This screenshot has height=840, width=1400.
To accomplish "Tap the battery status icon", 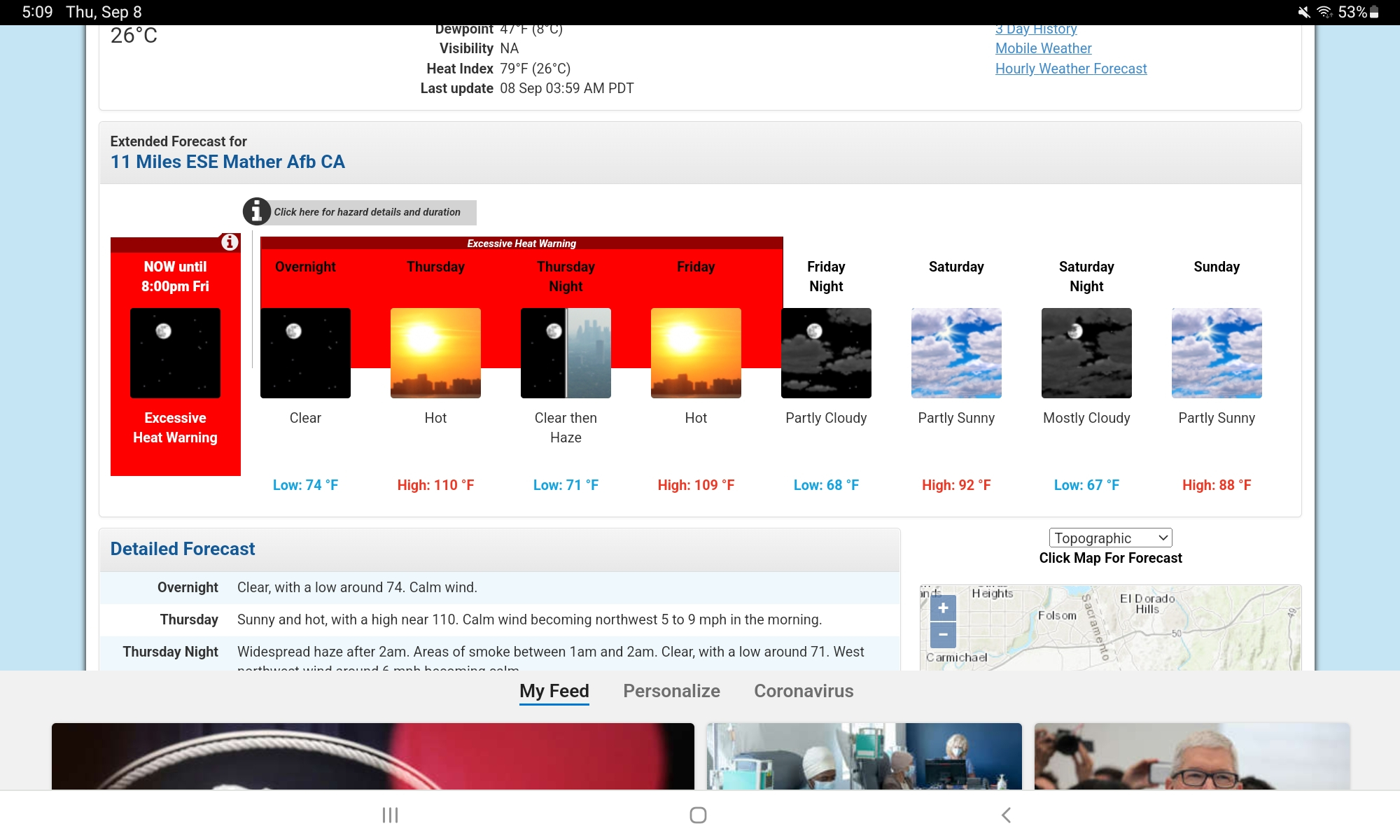I will click(1374, 12).
